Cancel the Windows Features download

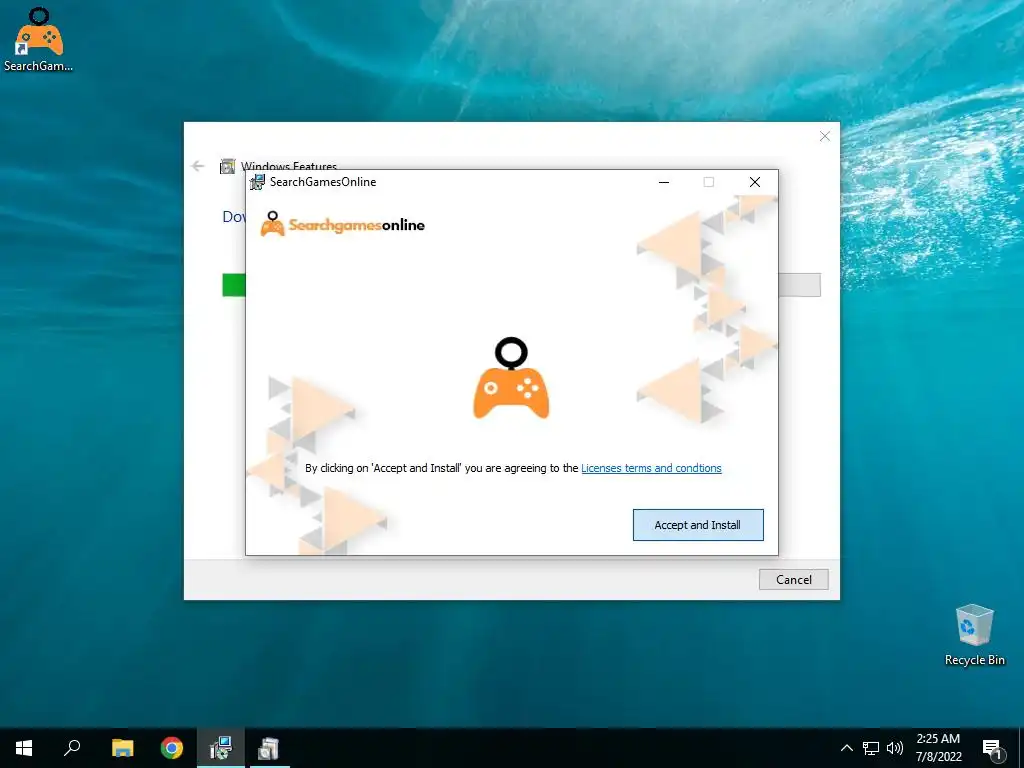pos(793,579)
